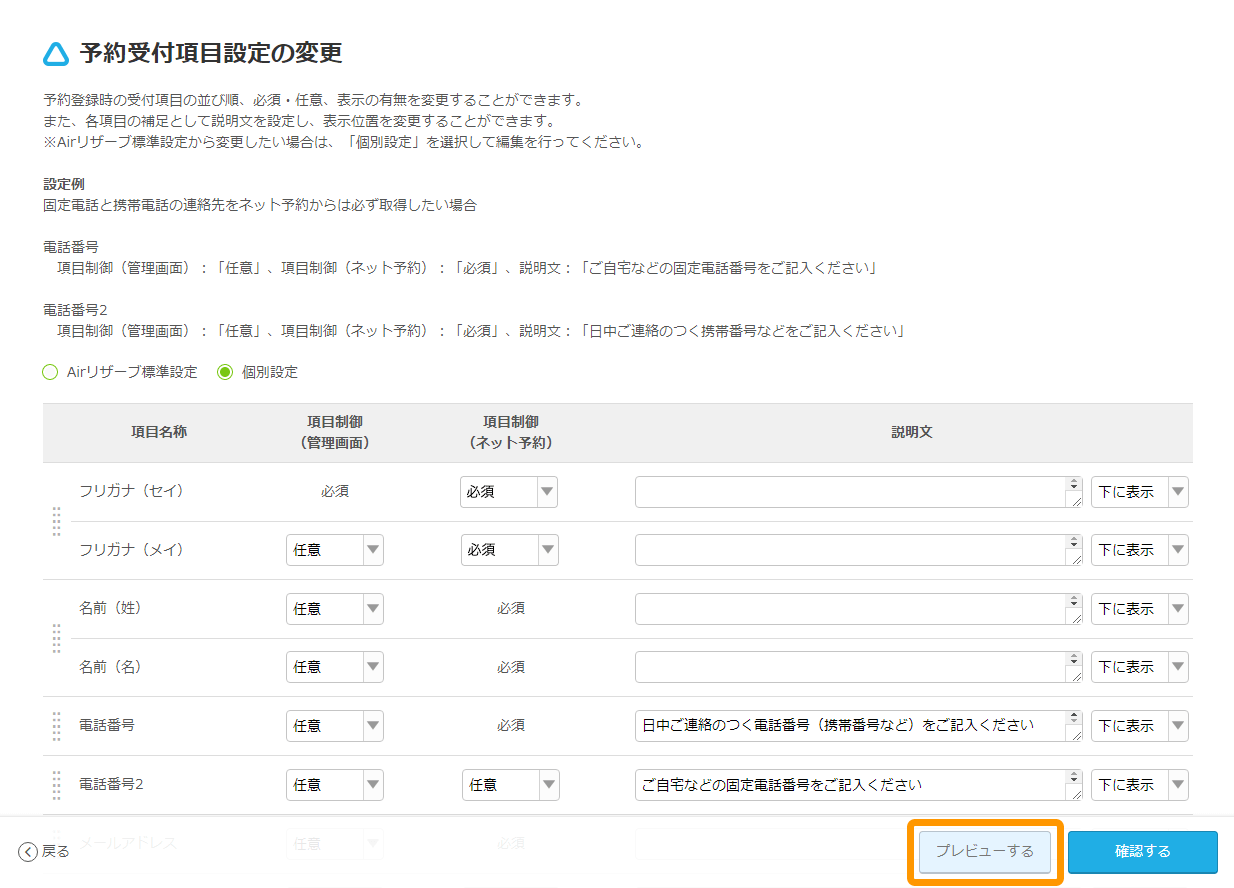This screenshot has height=888, width=1234.
Task: Click drag handle beside 電話番号2 row
Action: click(56, 786)
